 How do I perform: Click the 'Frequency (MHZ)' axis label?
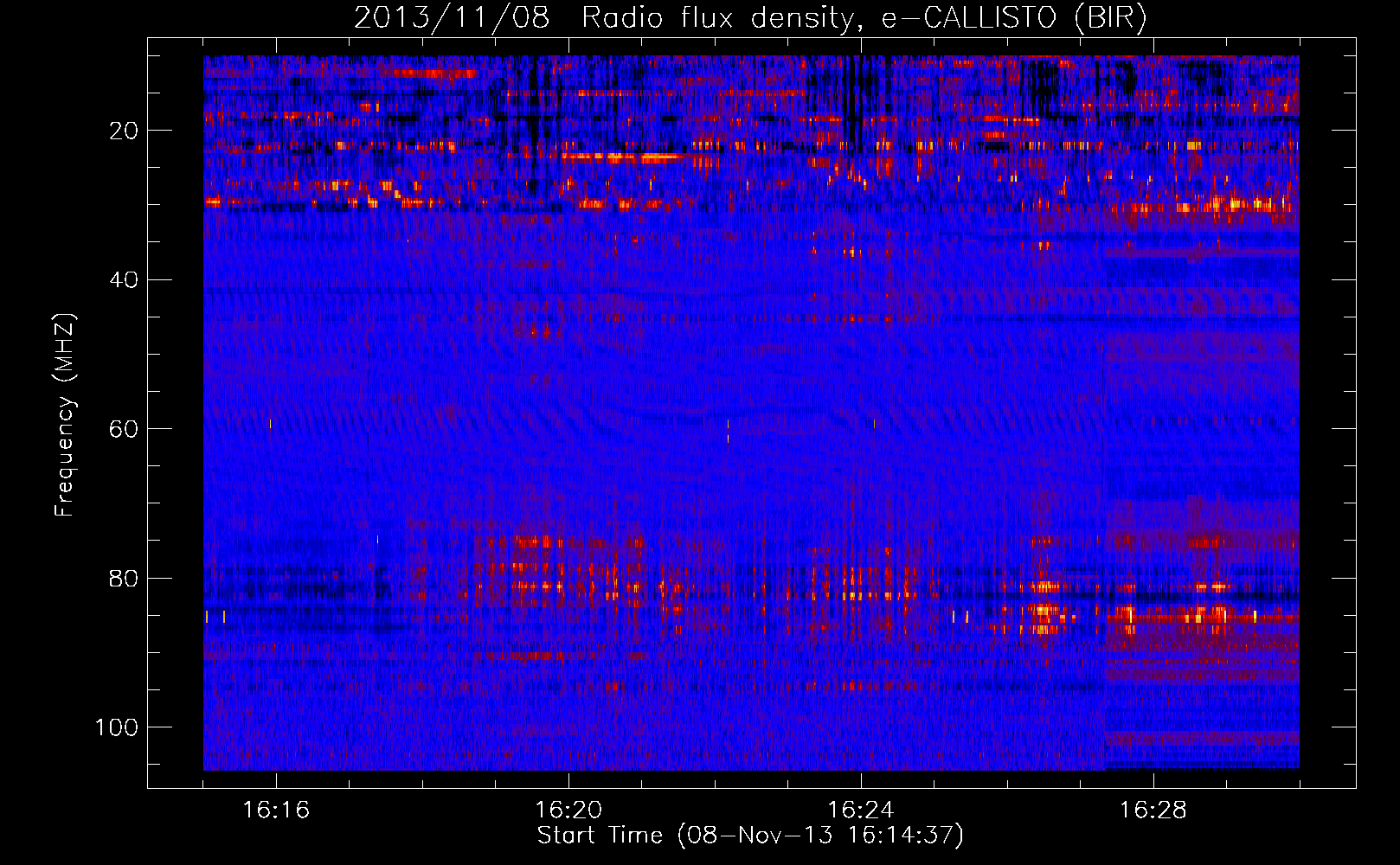click(65, 415)
